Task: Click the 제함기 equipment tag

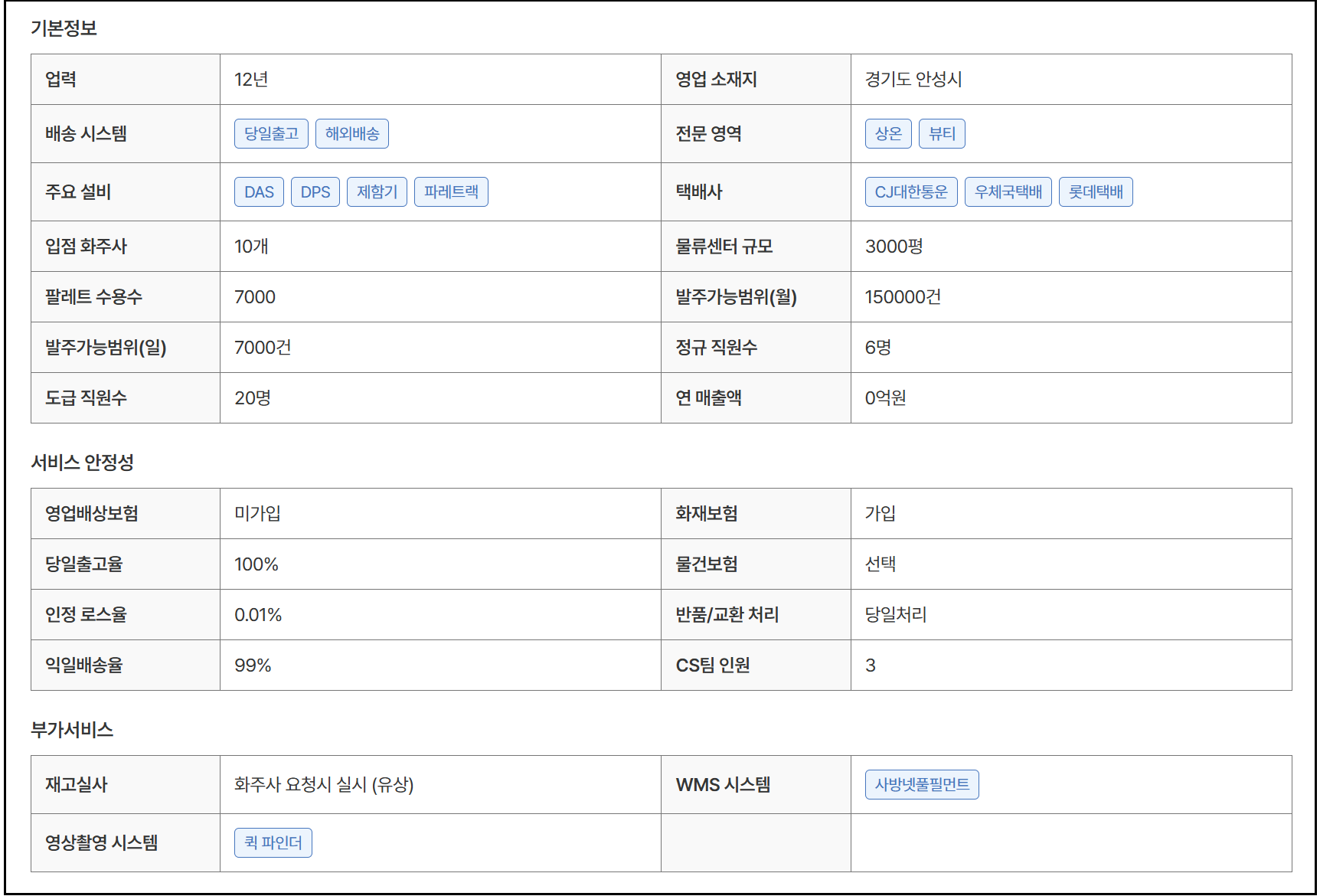Action: (x=377, y=191)
